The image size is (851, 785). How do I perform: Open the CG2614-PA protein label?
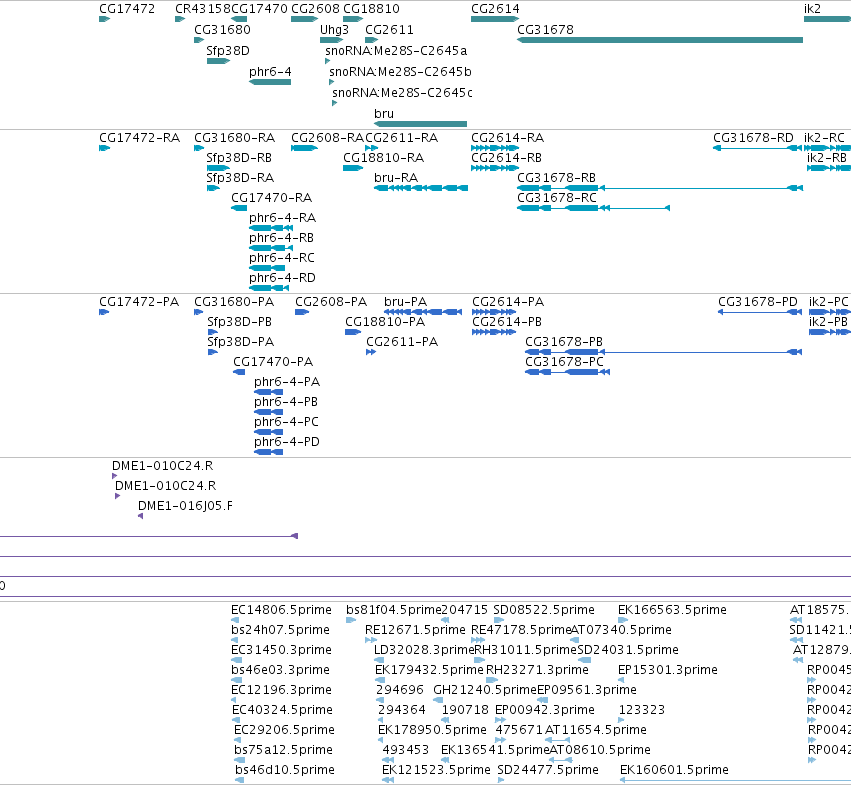pos(508,302)
